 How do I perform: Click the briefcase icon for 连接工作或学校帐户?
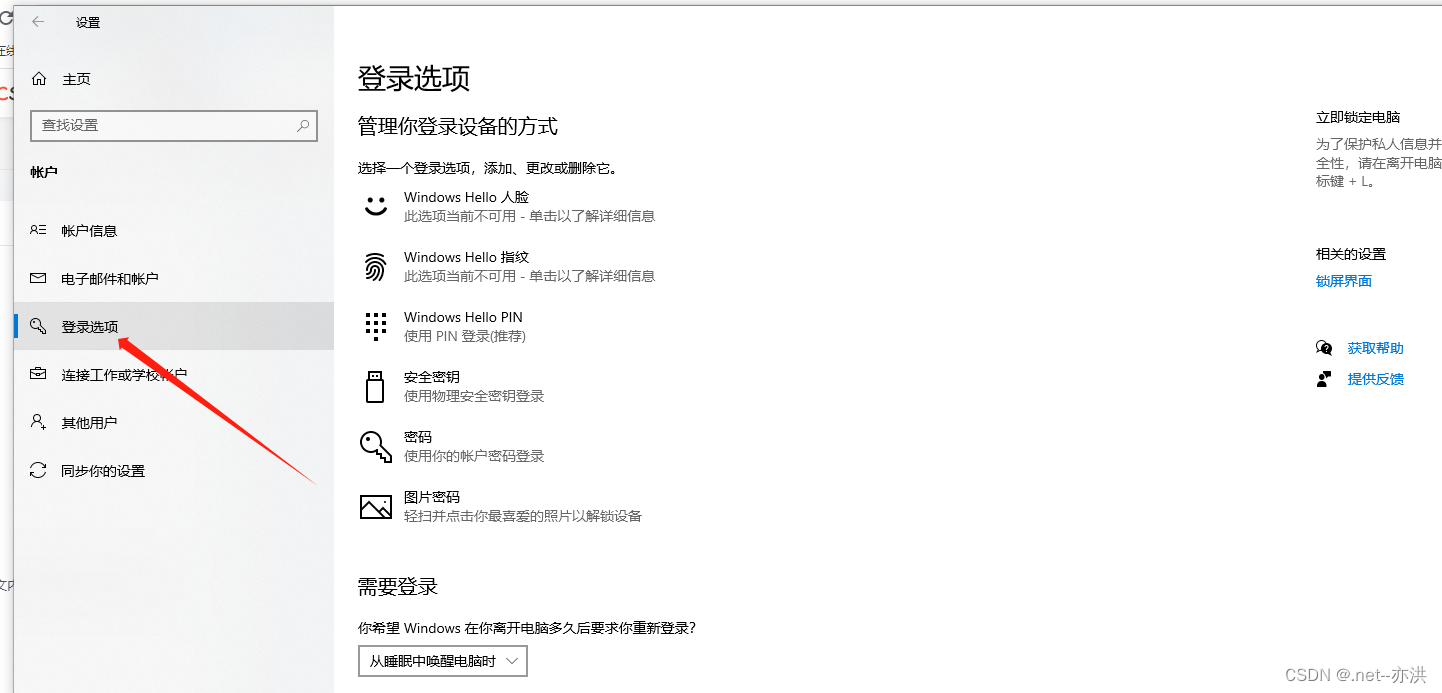tap(38, 374)
